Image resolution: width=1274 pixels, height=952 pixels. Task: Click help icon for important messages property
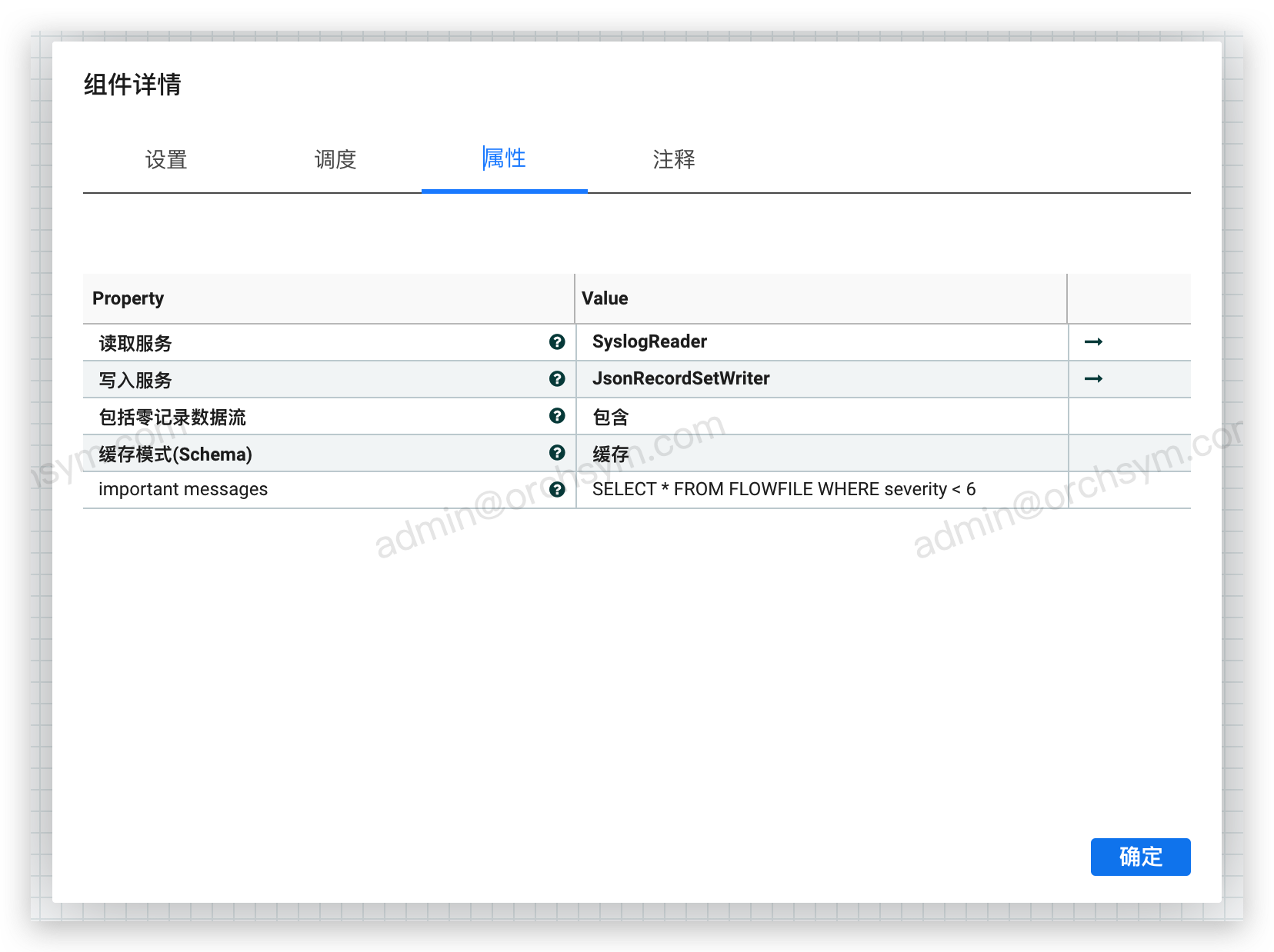pos(557,490)
